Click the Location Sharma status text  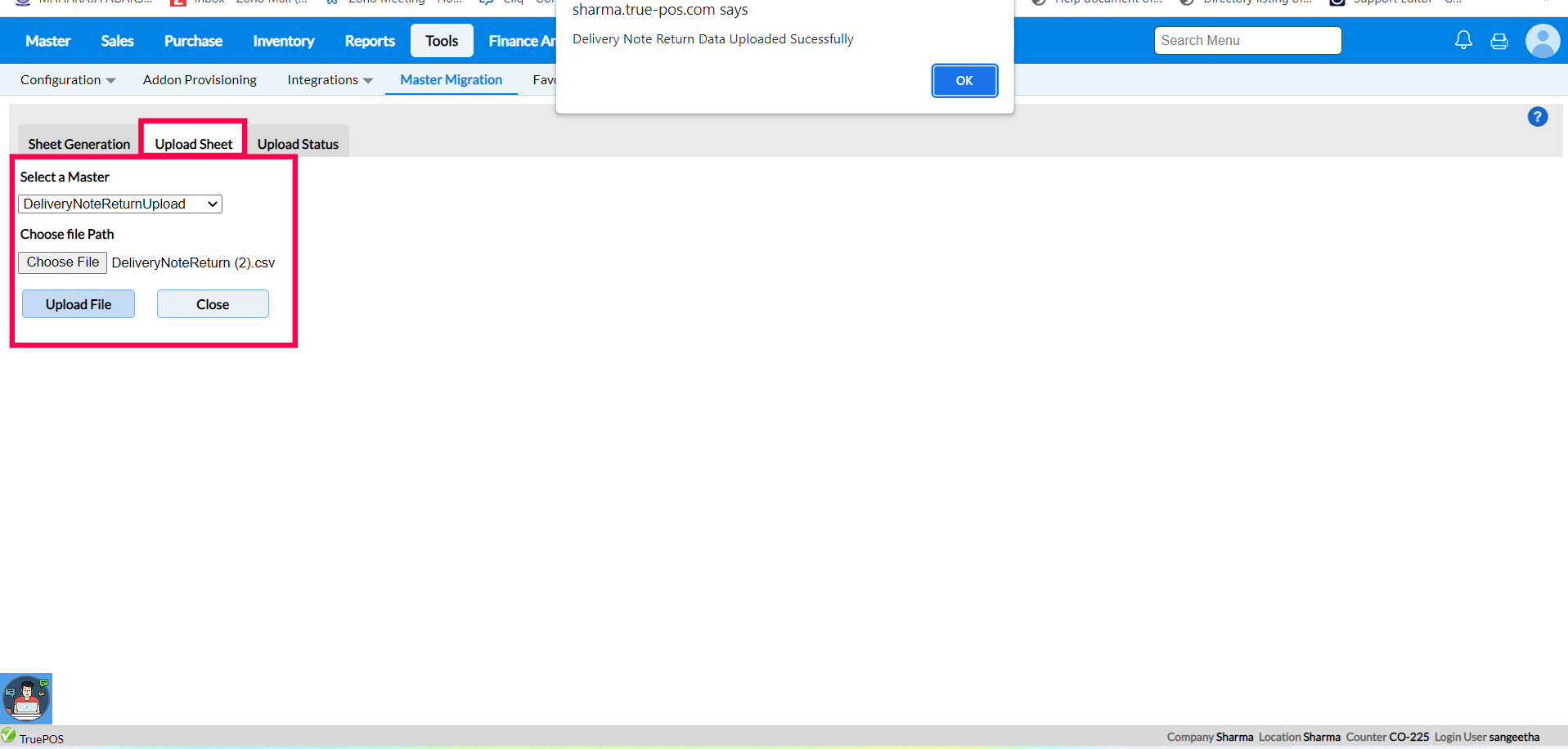pyautogui.click(x=1300, y=738)
